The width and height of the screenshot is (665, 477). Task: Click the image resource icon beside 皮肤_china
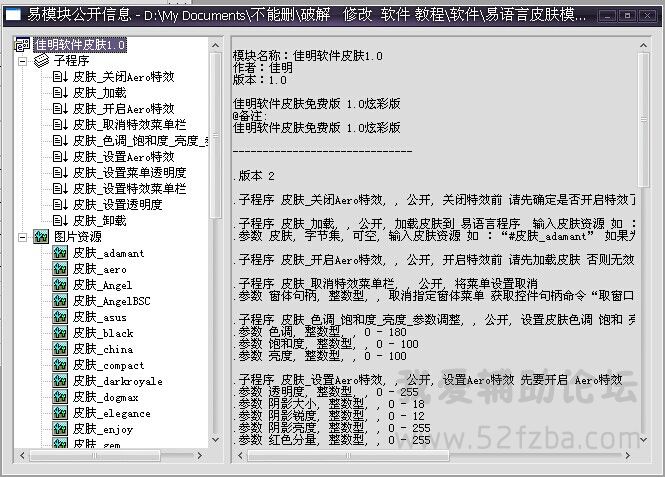(60, 349)
